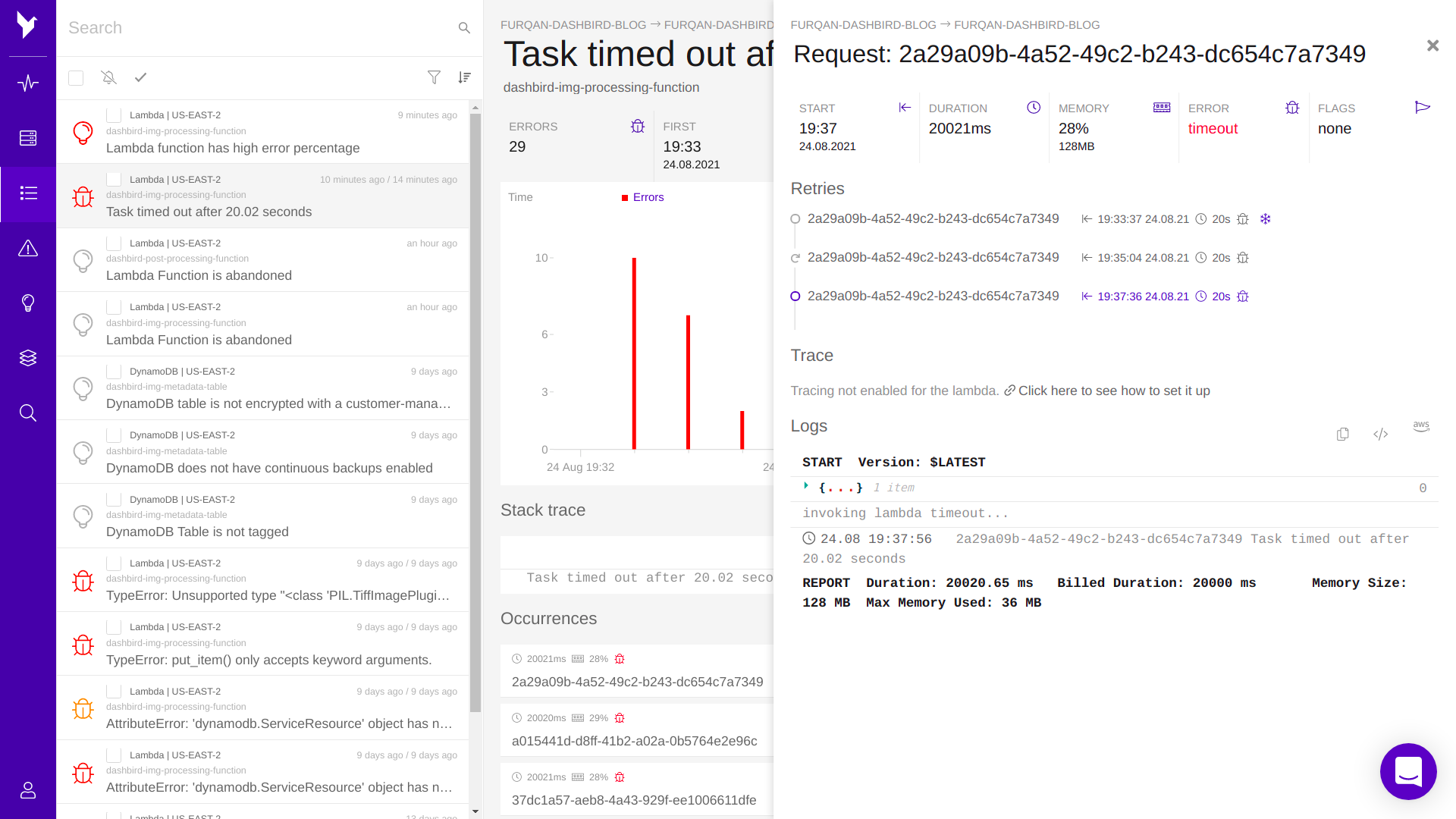
Task: Check the high error percentage alarm checkbox
Action: tap(114, 115)
